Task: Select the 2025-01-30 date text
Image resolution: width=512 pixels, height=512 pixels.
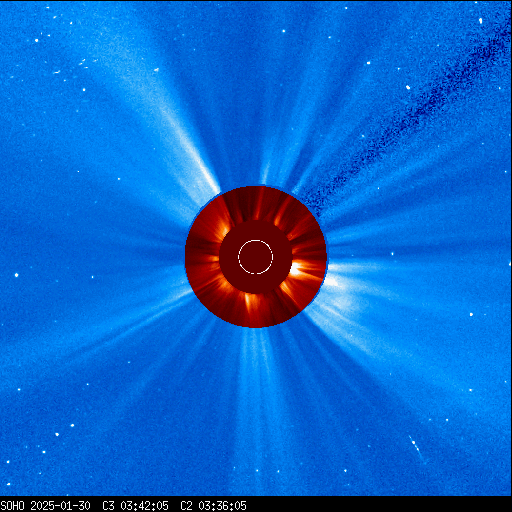Action: (x=60, y=506)
